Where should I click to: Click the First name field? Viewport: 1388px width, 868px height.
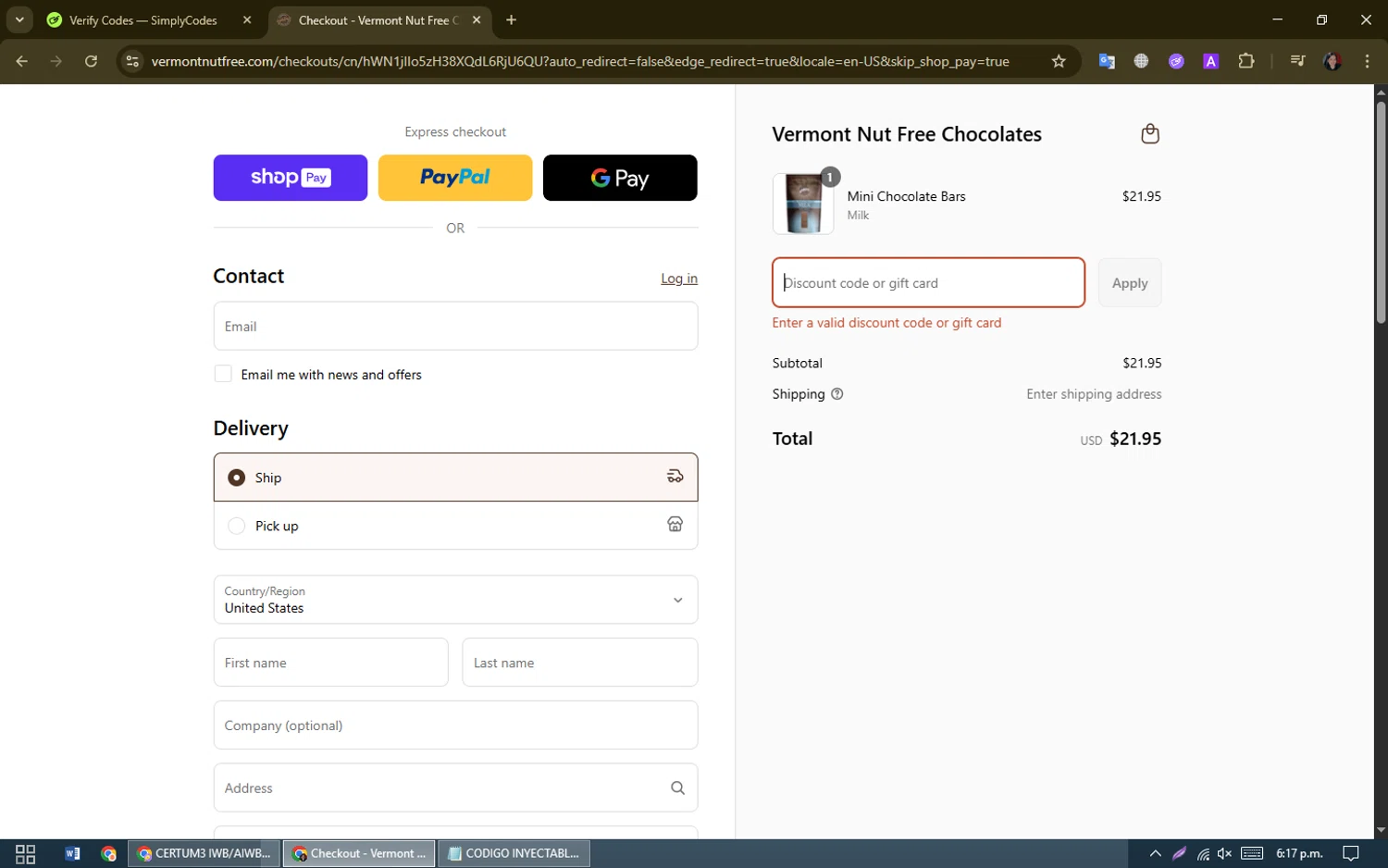(330, 663)
